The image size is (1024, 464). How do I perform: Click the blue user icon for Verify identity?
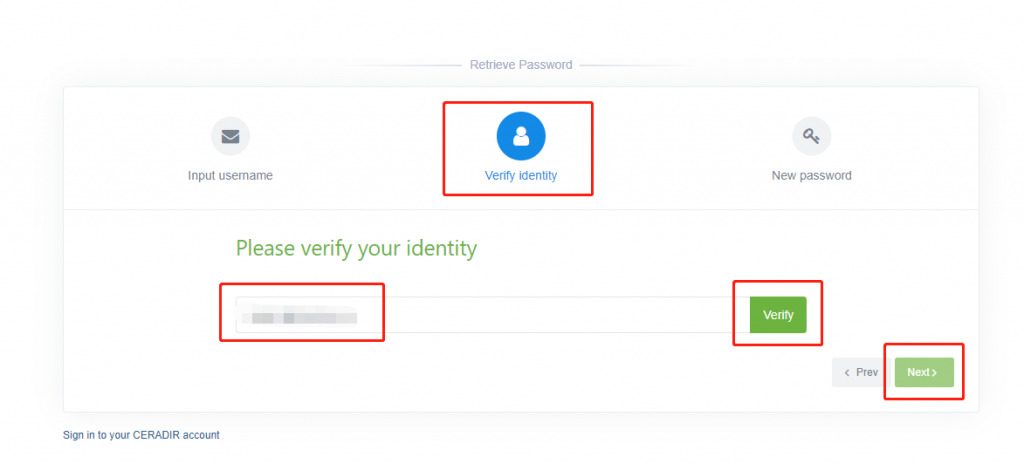[520, 136]
